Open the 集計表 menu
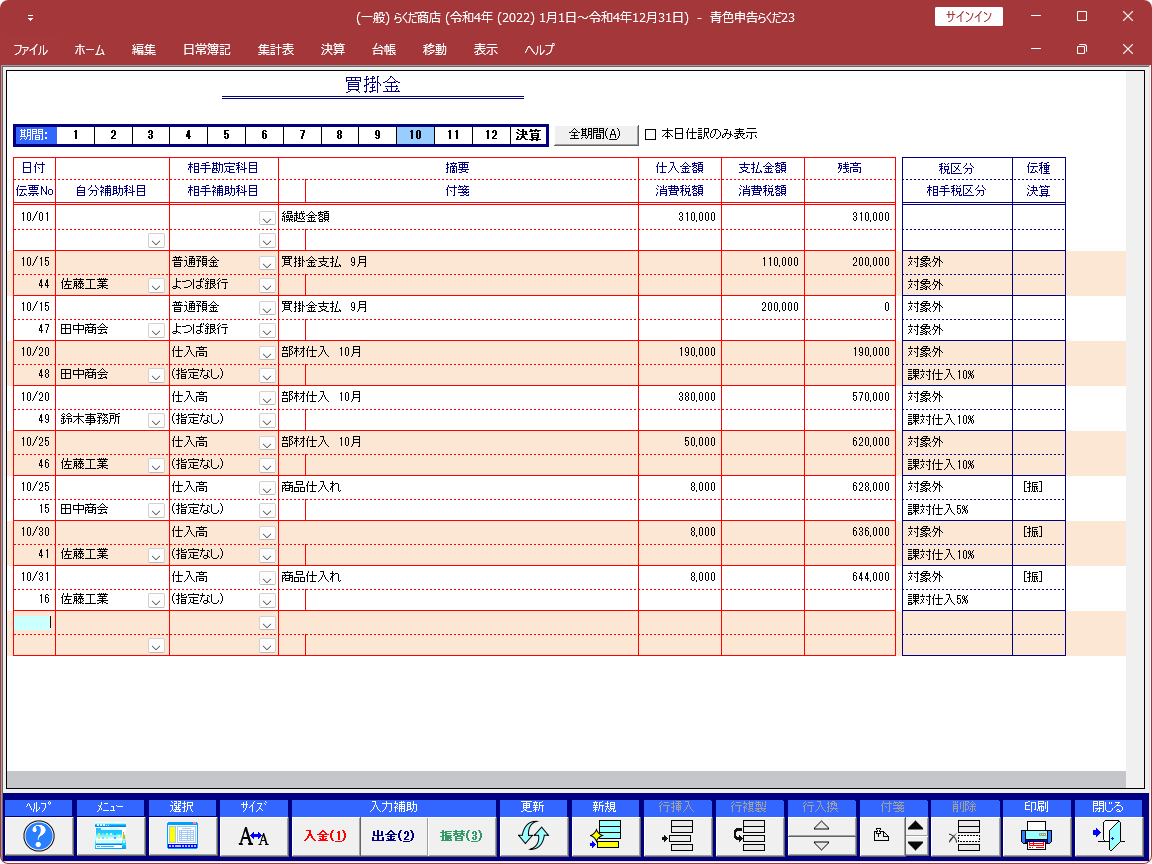The image size is (1152, 864). 276,50
